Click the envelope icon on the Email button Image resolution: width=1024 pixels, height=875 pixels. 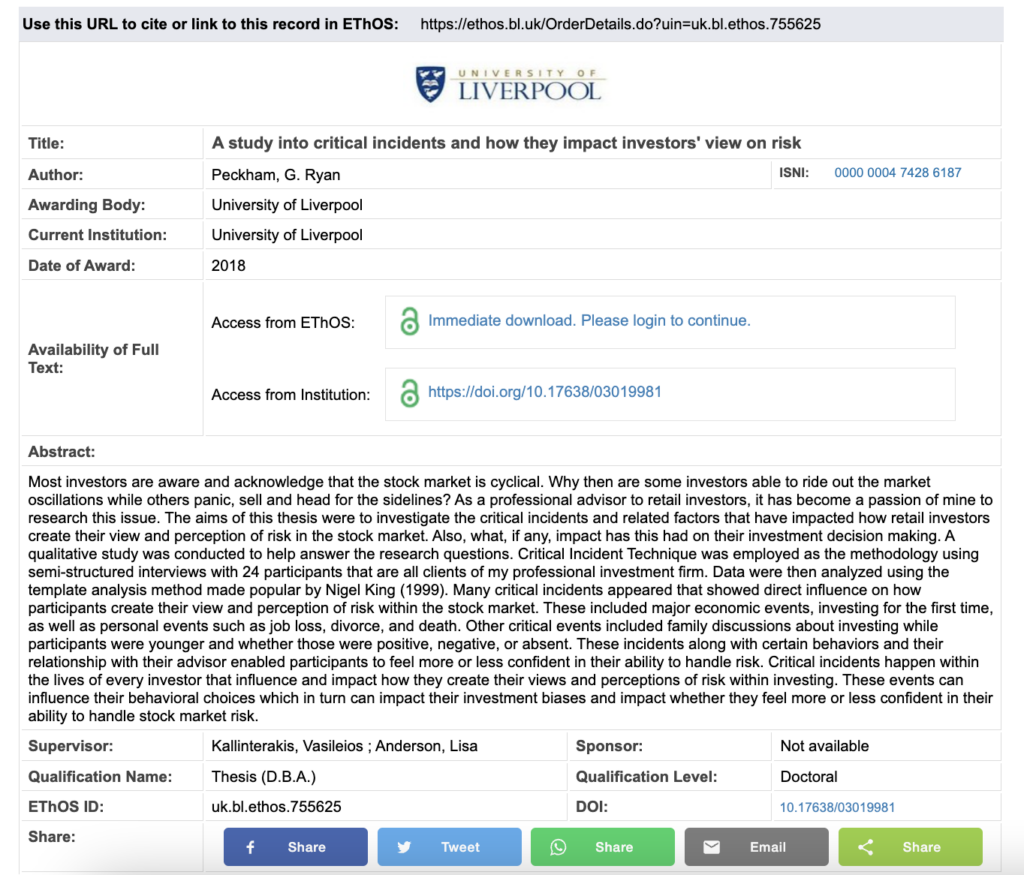pos(711,847)
